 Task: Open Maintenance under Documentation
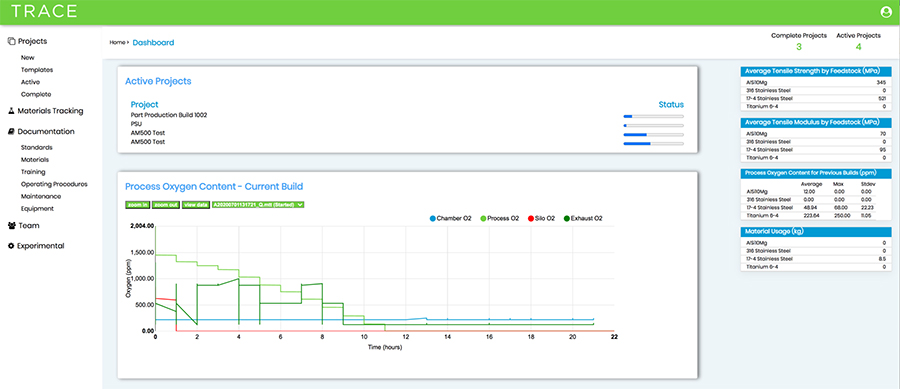41,196
